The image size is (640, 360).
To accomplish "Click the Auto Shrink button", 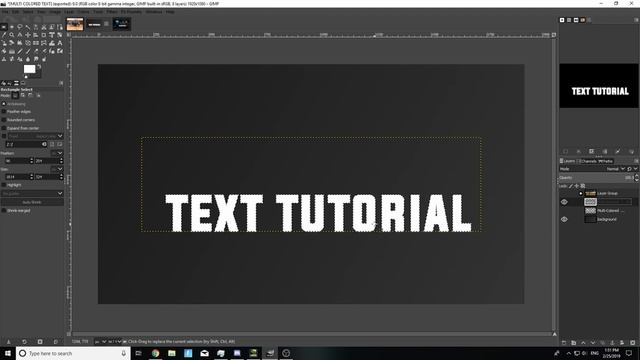I will 32,202.
